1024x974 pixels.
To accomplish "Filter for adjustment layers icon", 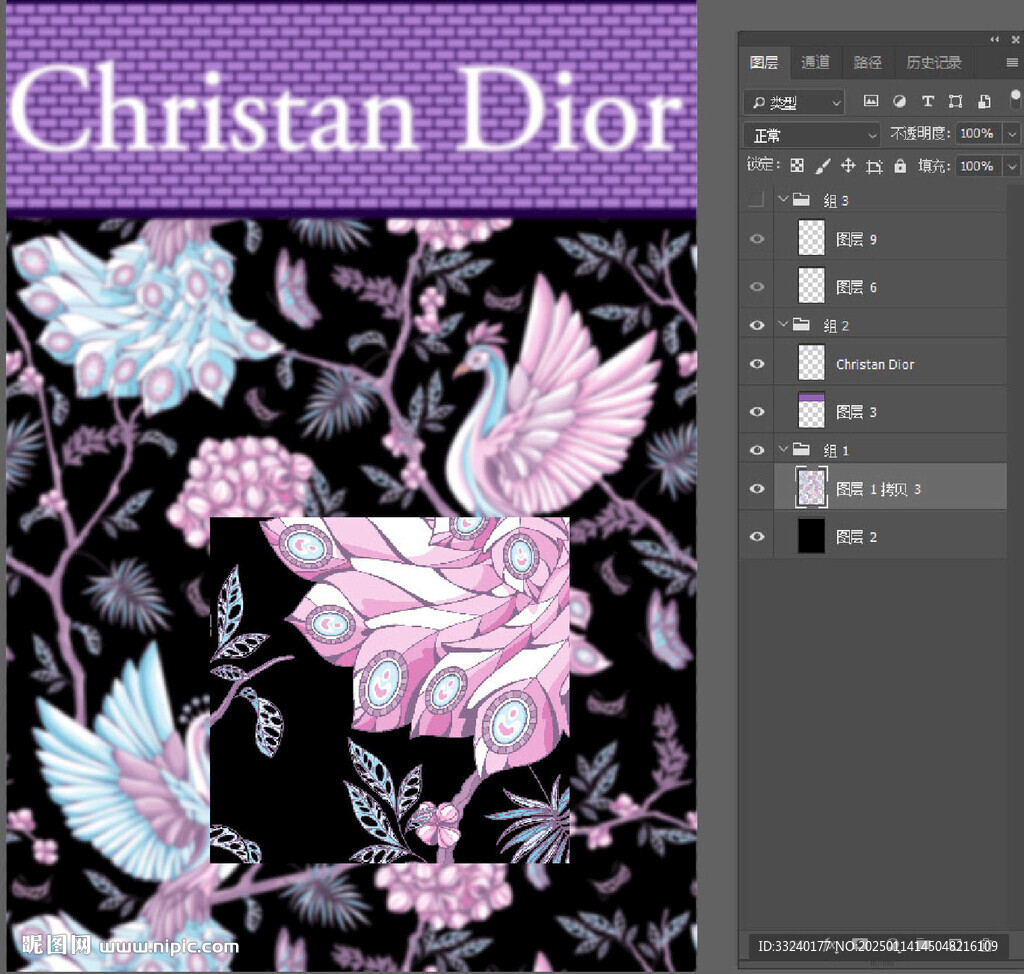I will 899,101.
